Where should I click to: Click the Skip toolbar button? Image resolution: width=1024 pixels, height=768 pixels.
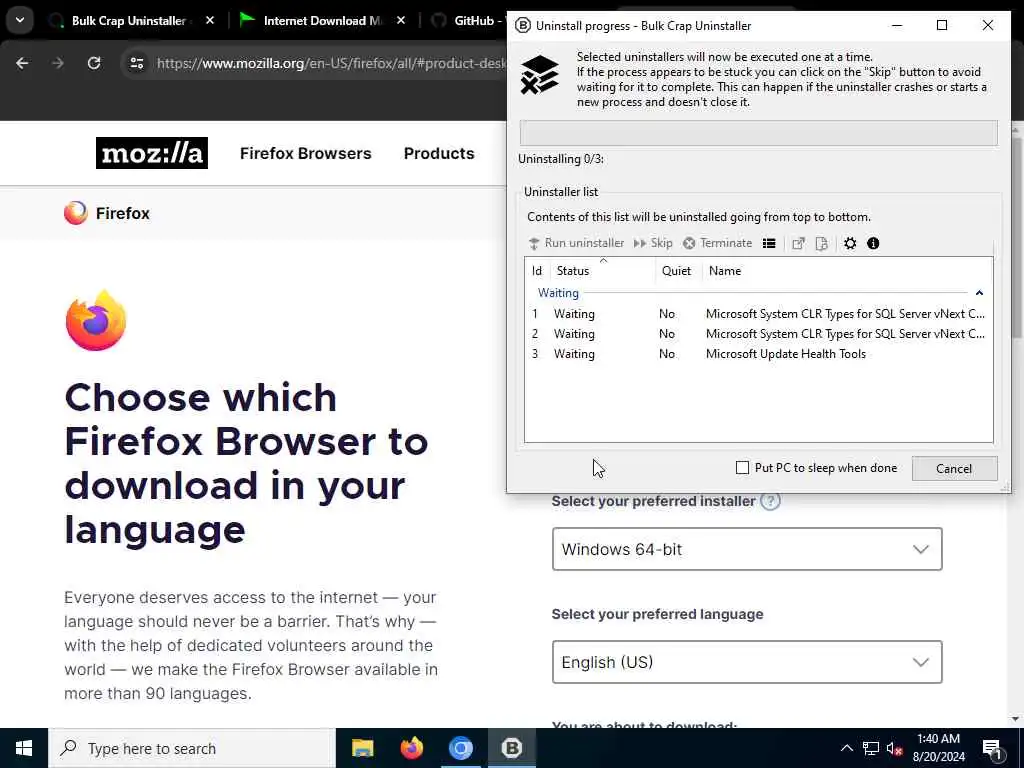(x=653, y=243)
